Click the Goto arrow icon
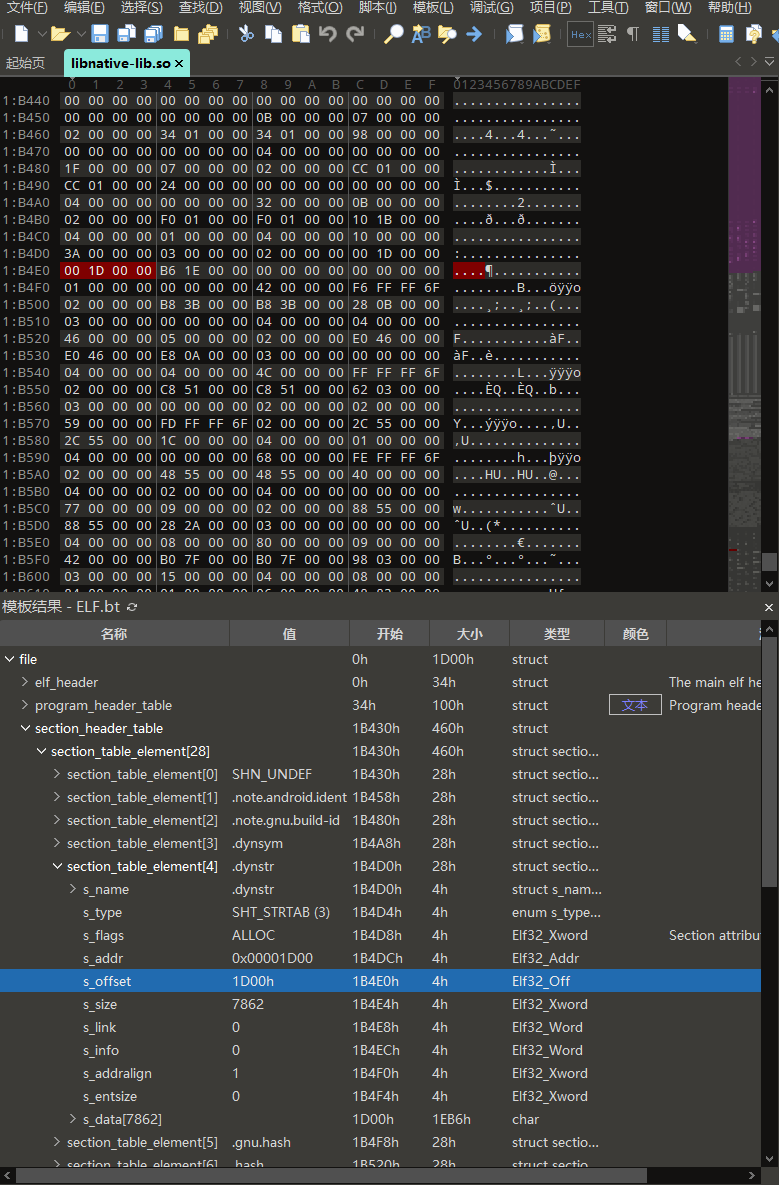The width and height of the screenshot is (779, 1185). click(x=474, y=34)
